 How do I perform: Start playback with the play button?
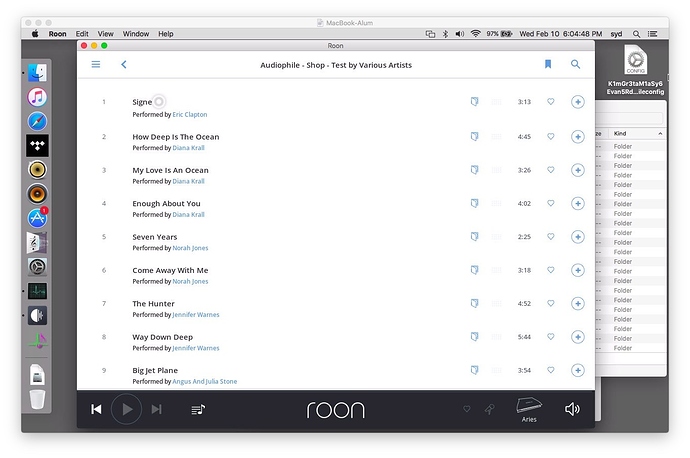[126, 409]
